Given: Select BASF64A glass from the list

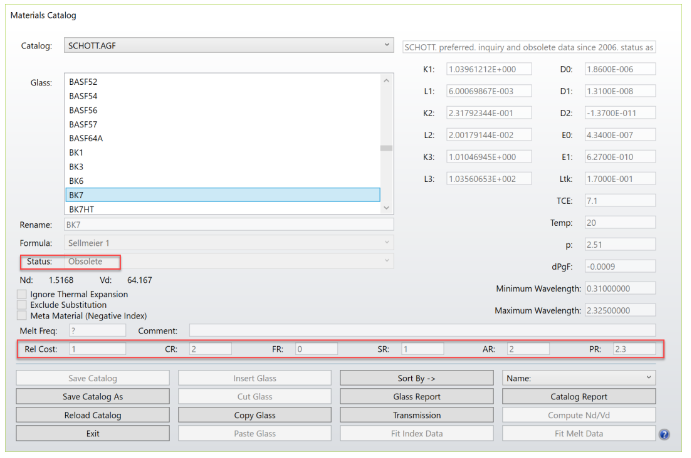Looking at the screenshot, I should [222, 138].
